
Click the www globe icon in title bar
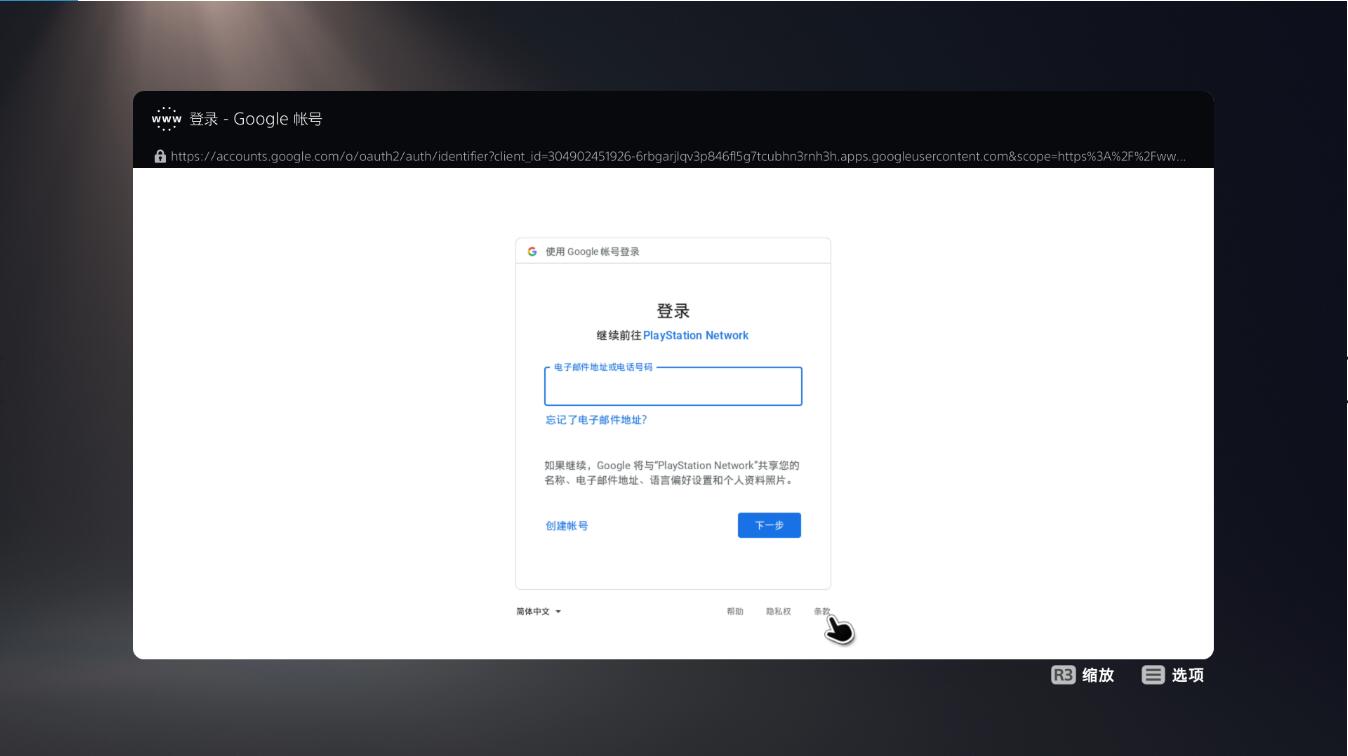coord(166,119)
